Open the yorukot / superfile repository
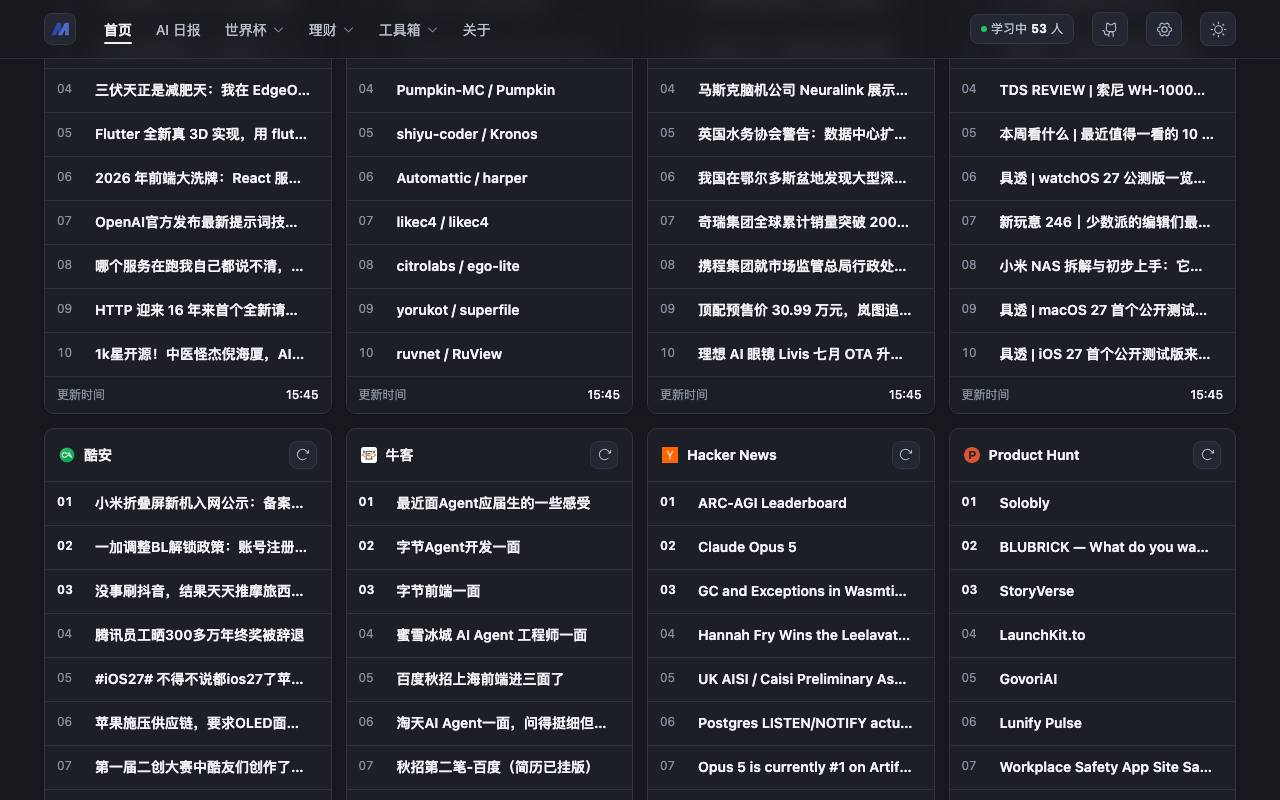Screen dimensions: 1280x800 pyautogui.click(x=489, y=310)
